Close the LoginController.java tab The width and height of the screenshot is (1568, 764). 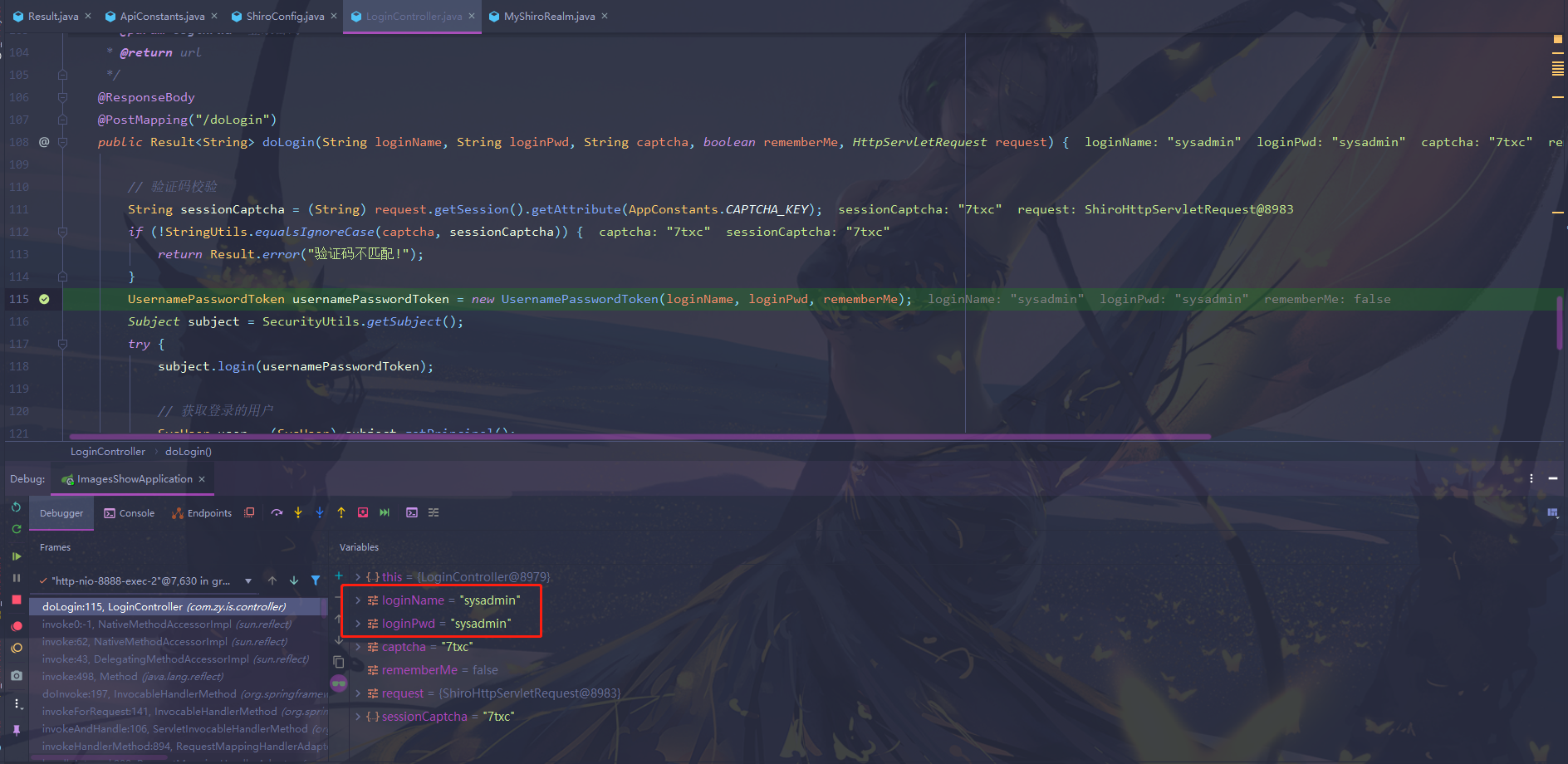(x=472, y=16)
